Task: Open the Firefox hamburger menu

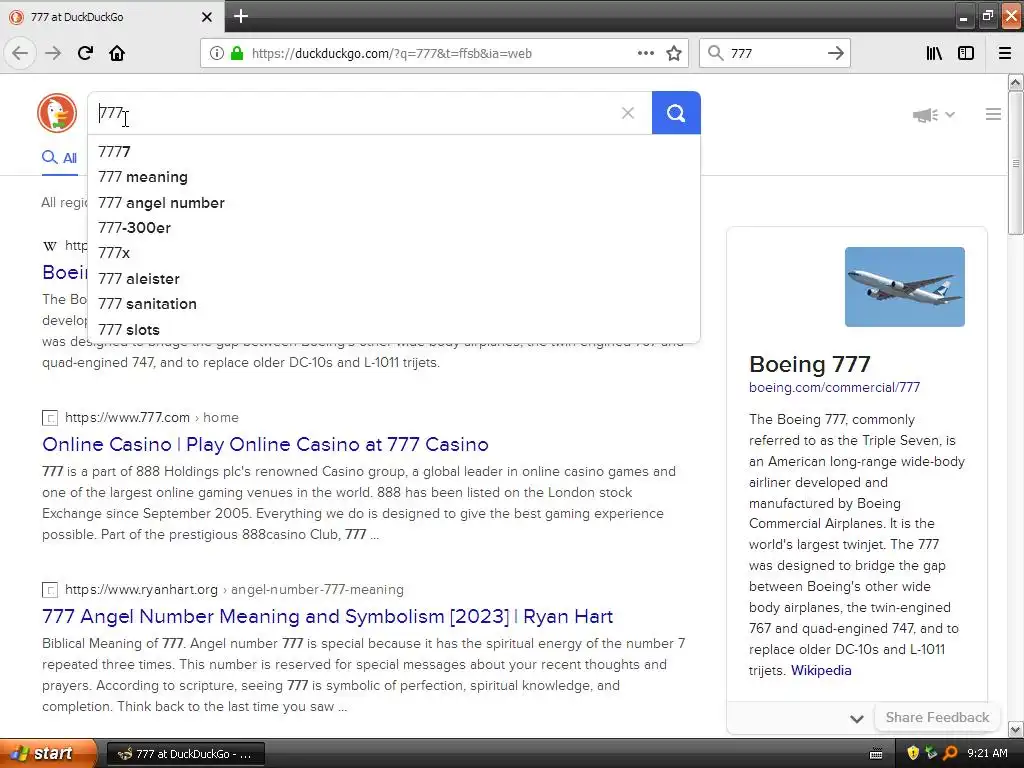Action: pos(1005,53)
